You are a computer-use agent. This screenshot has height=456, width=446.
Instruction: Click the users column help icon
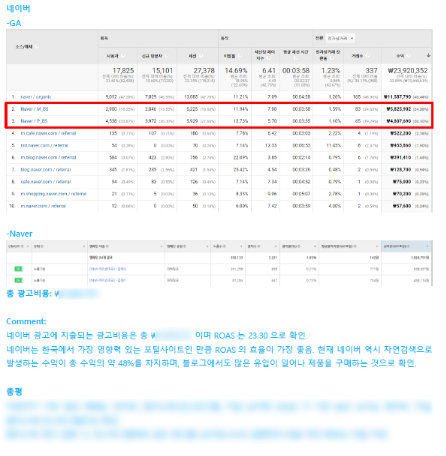[x=123, y=56]
